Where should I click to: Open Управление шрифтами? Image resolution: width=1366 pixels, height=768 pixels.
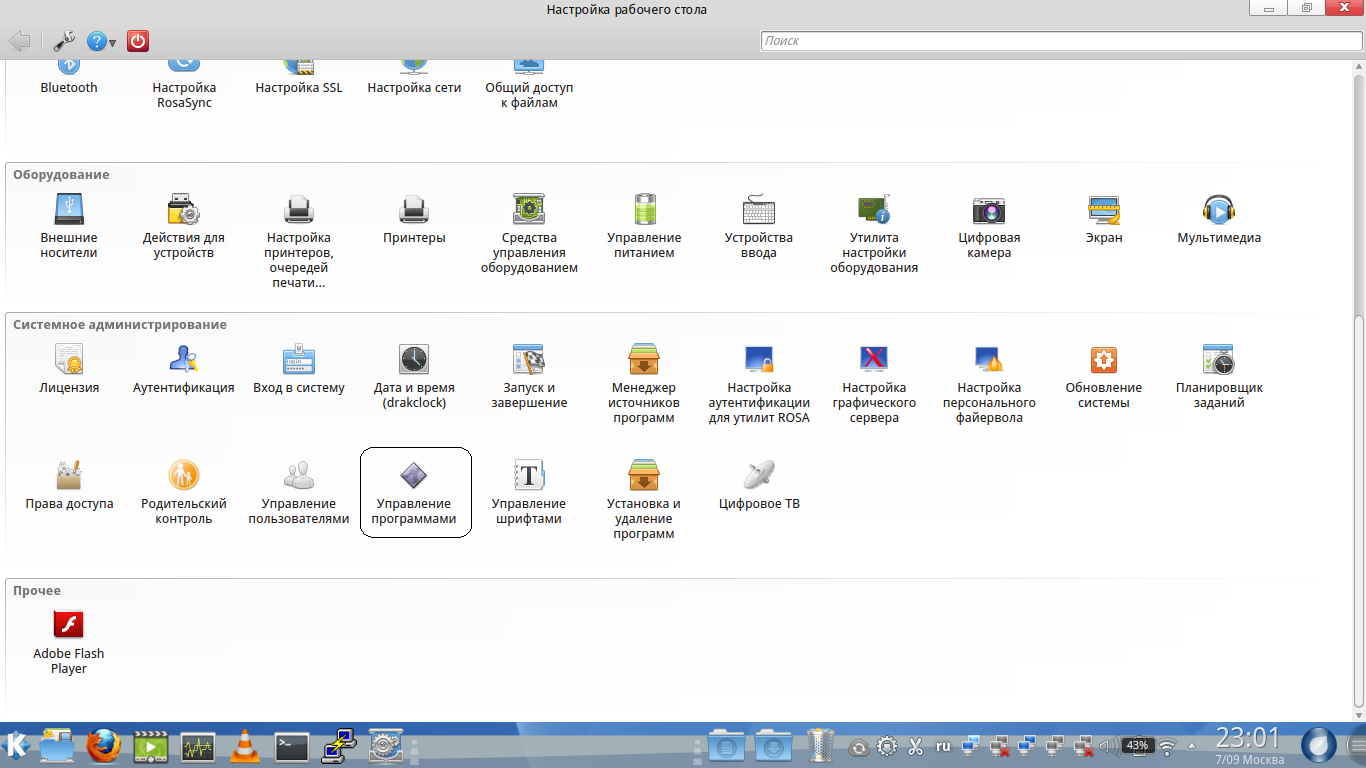(529, 493)
